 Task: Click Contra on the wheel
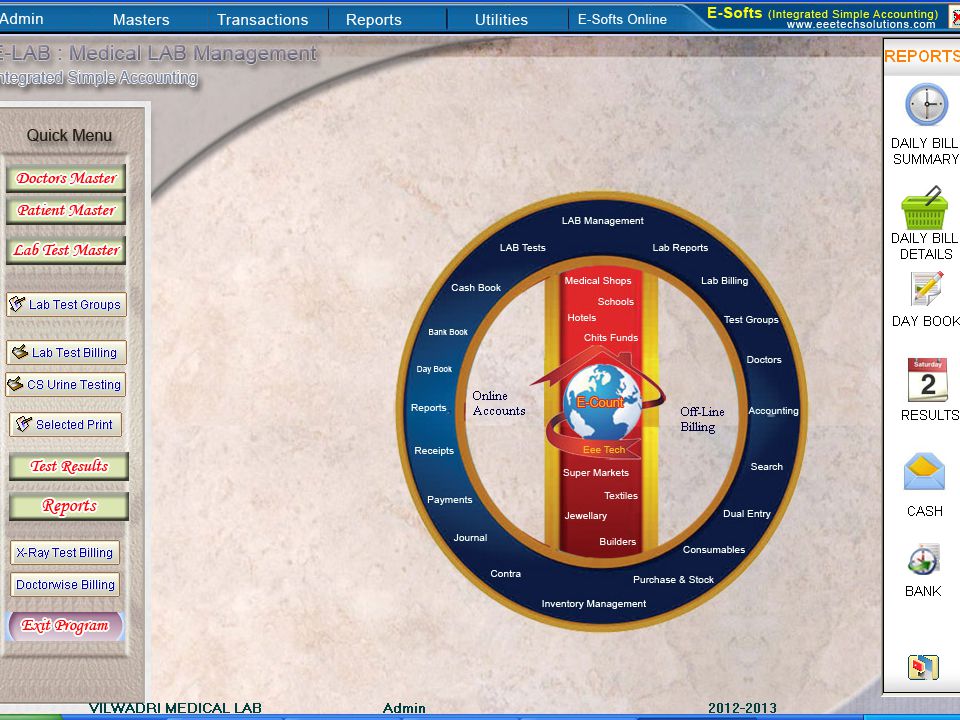tap(506, 574)
